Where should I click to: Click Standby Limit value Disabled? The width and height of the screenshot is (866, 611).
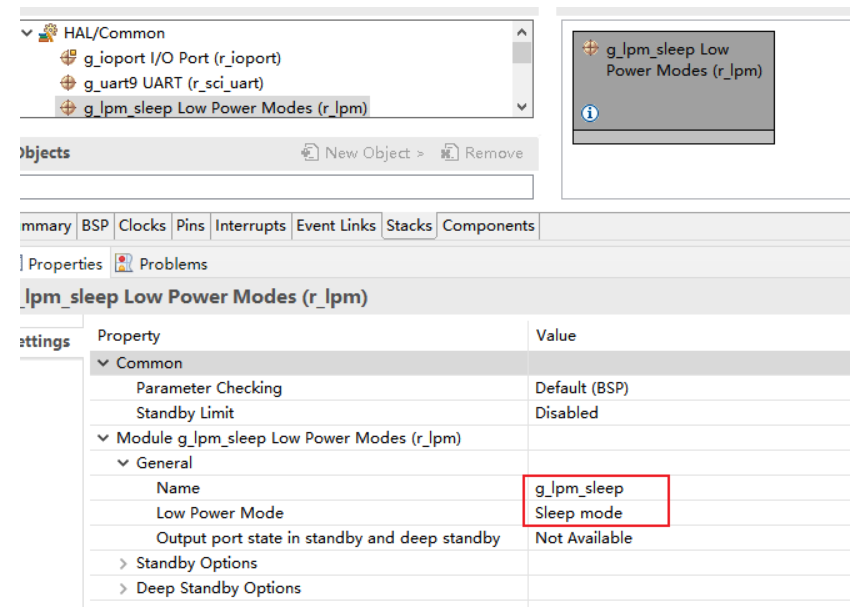click(x=567, y=413)
